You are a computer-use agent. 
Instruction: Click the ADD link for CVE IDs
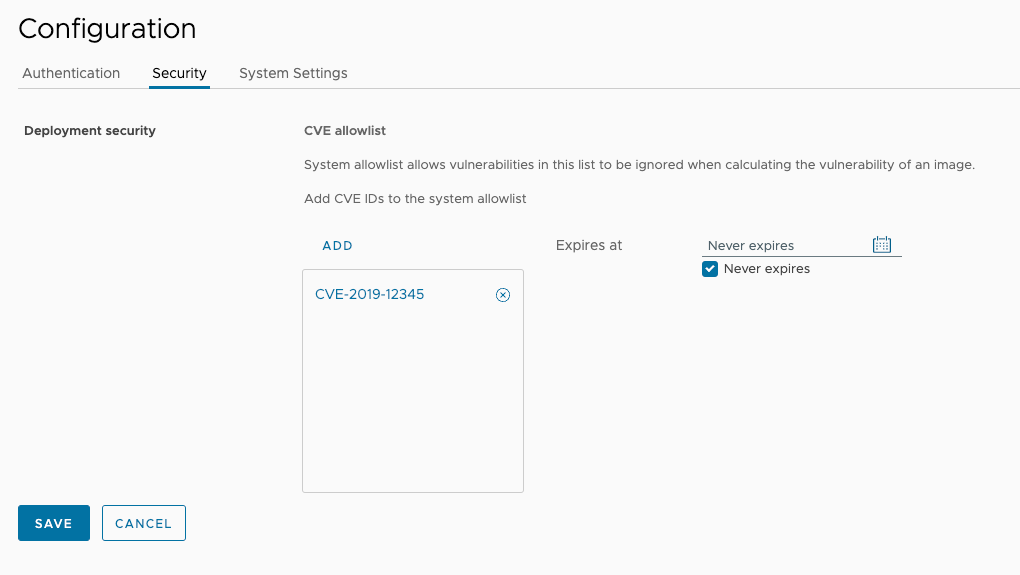[x=337, y=246]
